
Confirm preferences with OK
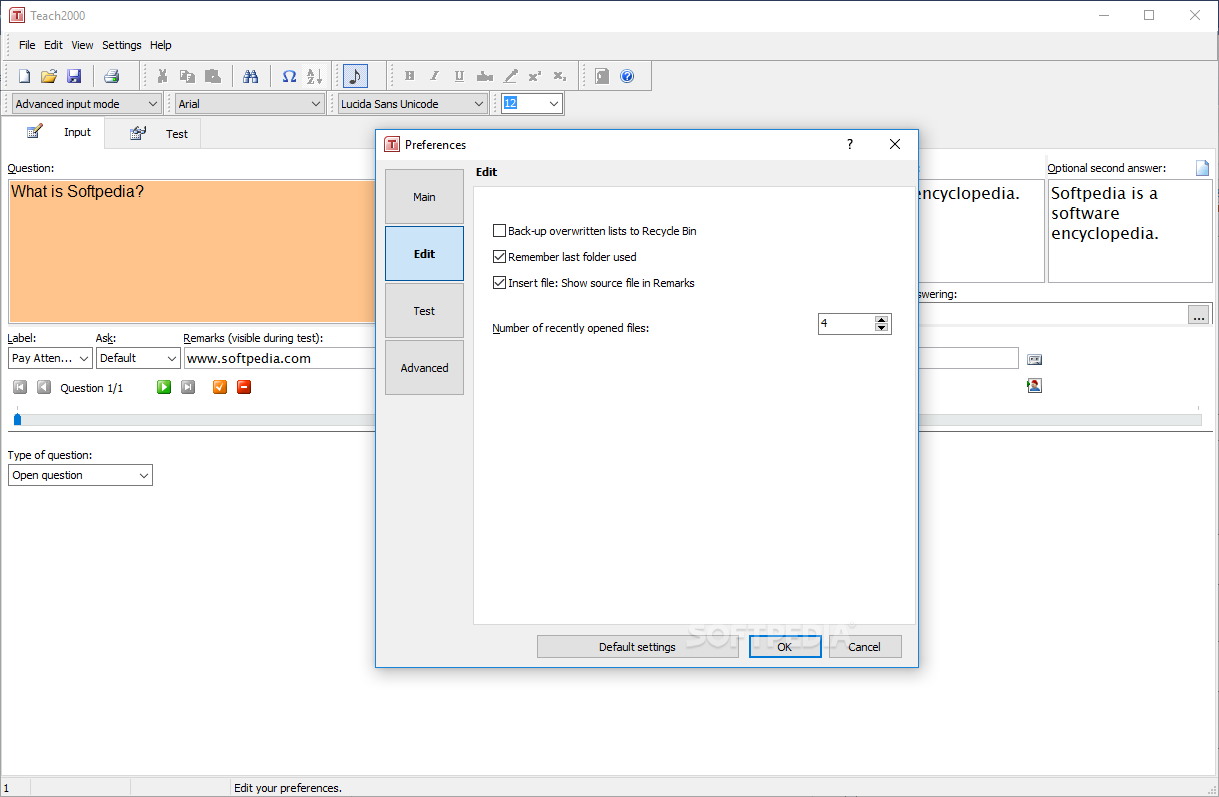[x=785, y=647]
